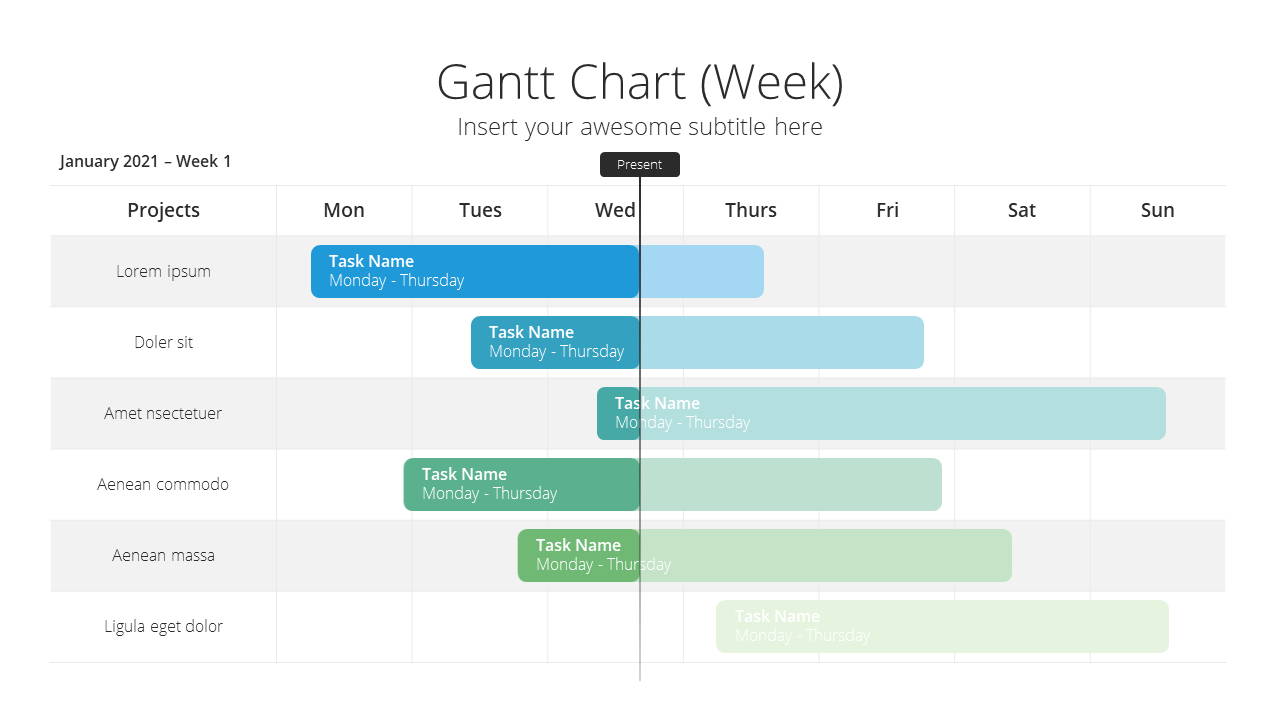Click the Lorem ipsum project name
The width and height of the screenshot is (1280, 720).
click(x=163, y=271)
